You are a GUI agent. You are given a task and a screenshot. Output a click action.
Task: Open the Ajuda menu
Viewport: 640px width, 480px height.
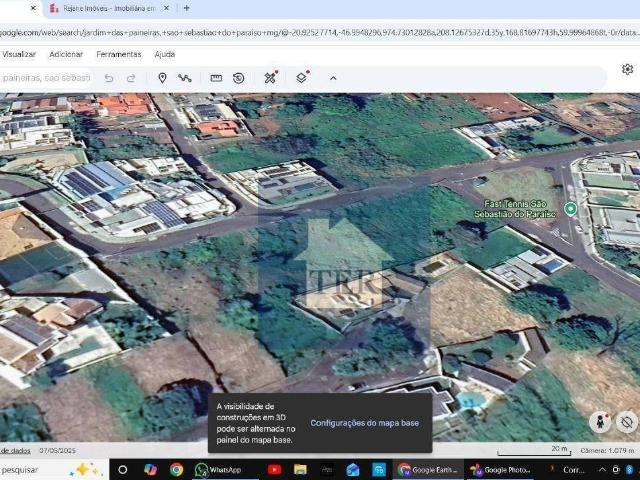click(165, 54)
